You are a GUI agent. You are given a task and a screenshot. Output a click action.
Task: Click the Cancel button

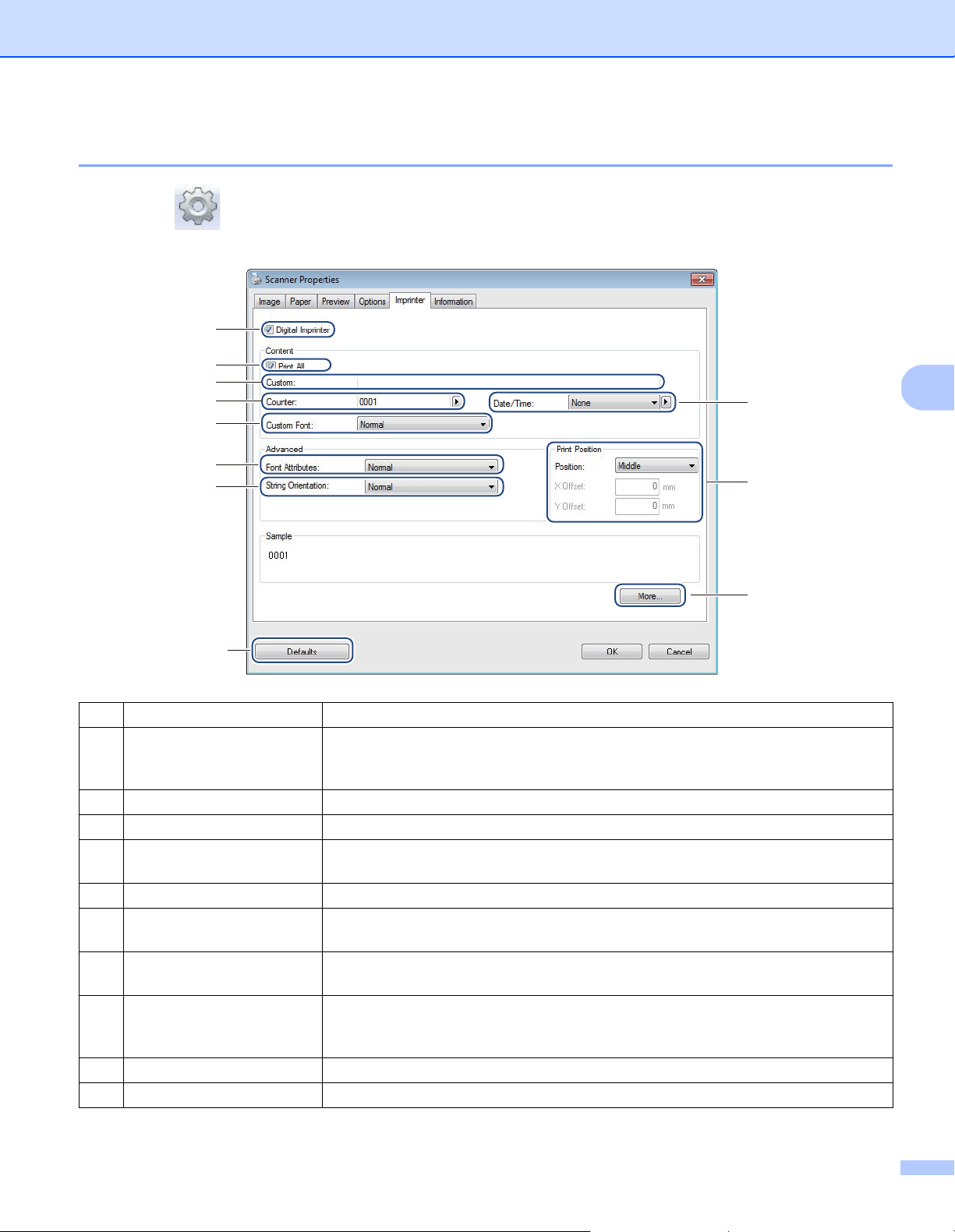679,651
